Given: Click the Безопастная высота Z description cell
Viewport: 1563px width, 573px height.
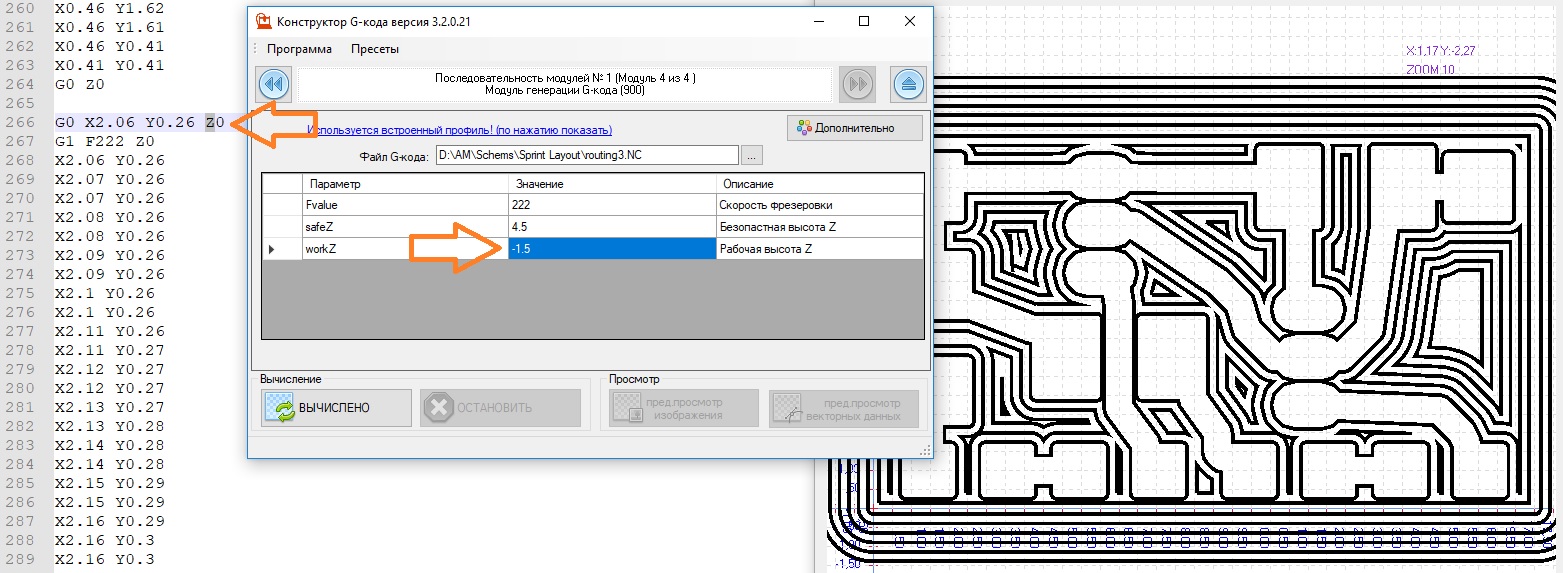Looking at the screenshot, I should coord(819,227).
